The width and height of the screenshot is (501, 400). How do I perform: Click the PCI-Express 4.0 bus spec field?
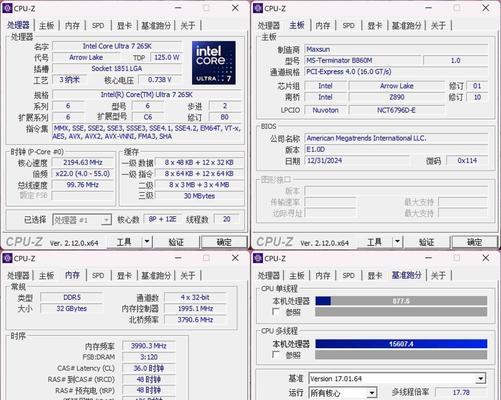[396, 72]
